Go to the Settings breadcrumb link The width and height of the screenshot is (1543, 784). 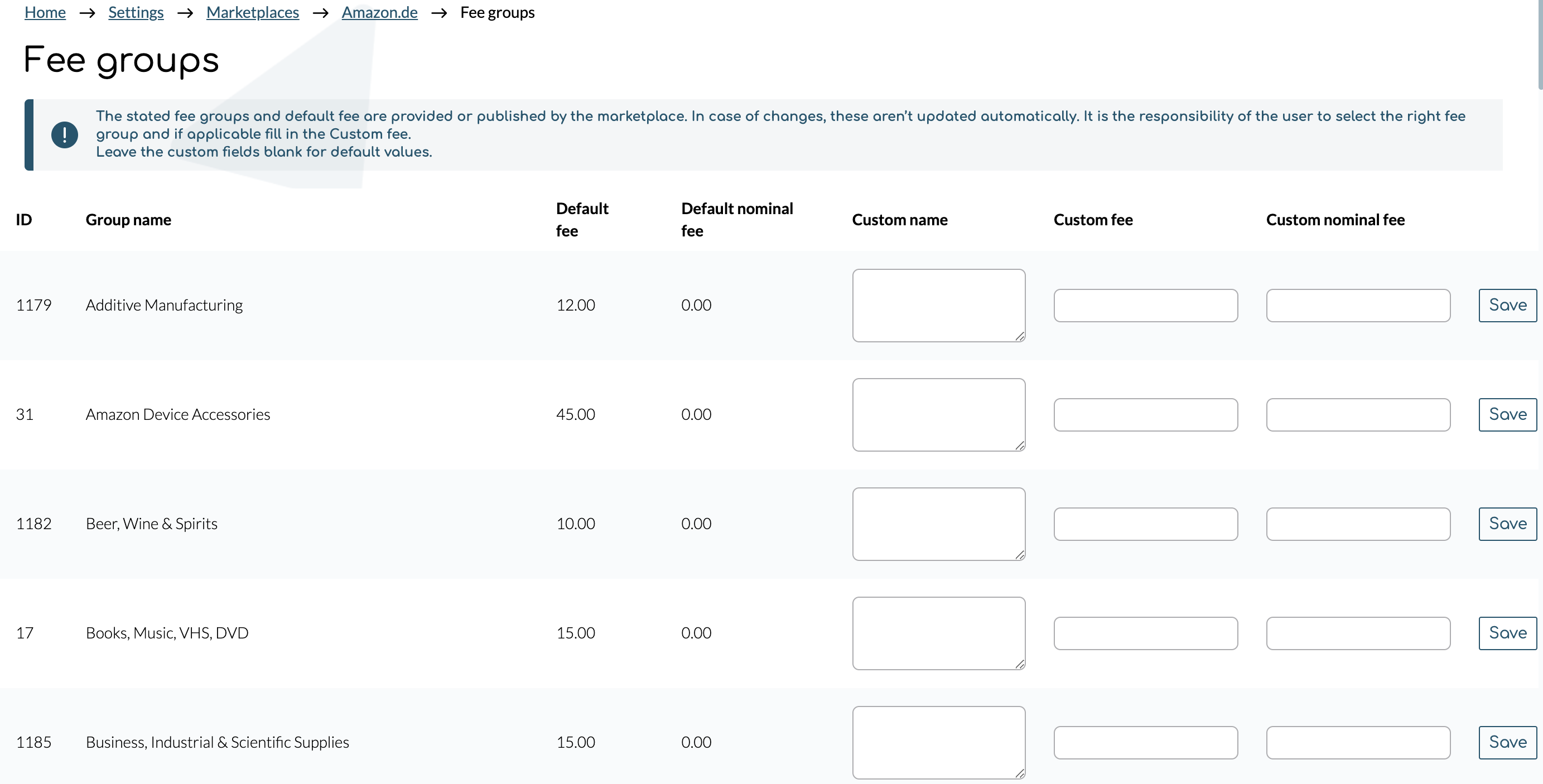coord(136,13)
